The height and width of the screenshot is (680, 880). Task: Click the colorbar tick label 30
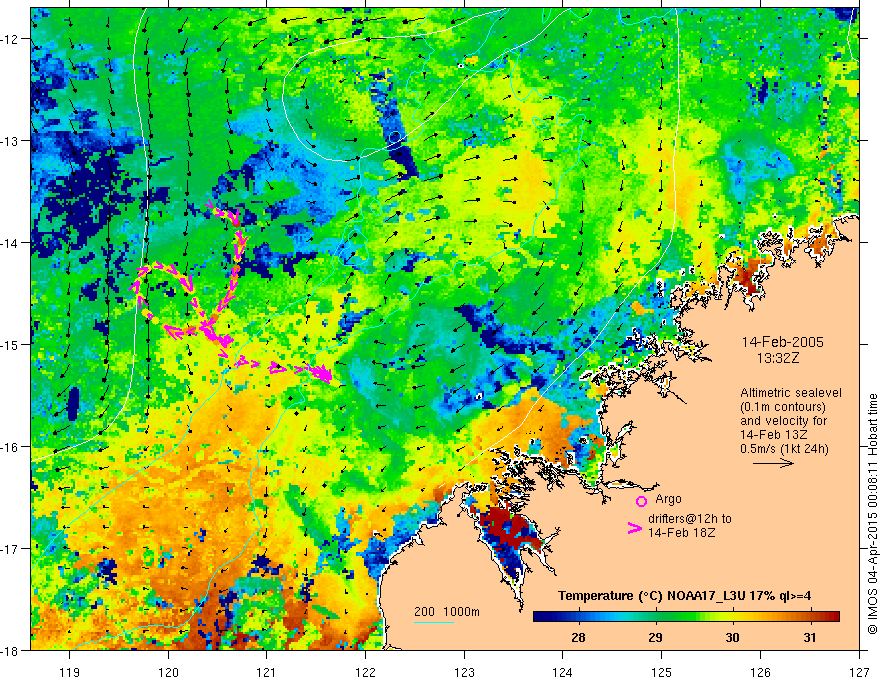tap(732, 637)
